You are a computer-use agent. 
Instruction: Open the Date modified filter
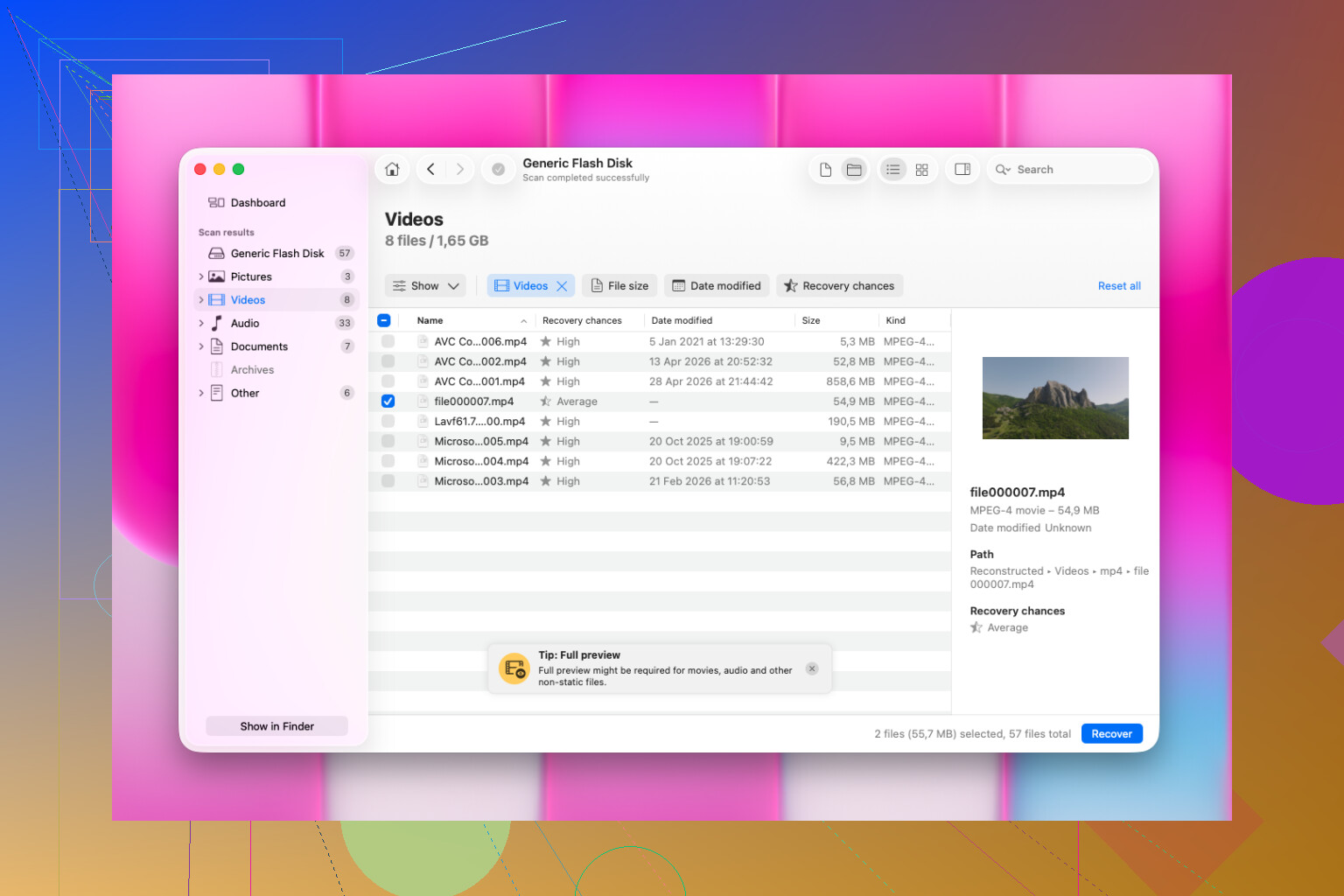(x=717, y=286)
